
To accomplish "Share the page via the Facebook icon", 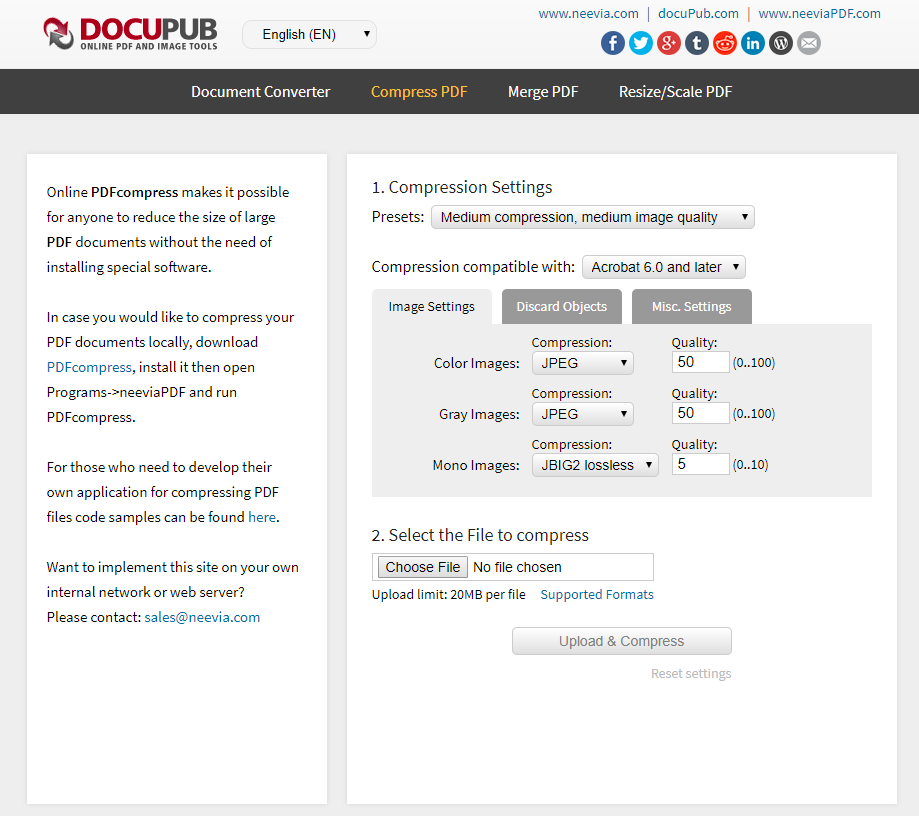I will tap(612, 43).
